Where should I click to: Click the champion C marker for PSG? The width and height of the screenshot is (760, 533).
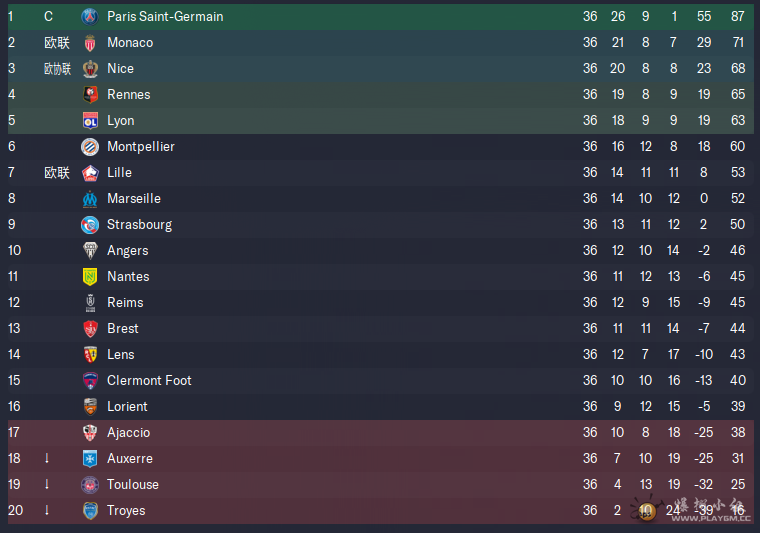48,16
